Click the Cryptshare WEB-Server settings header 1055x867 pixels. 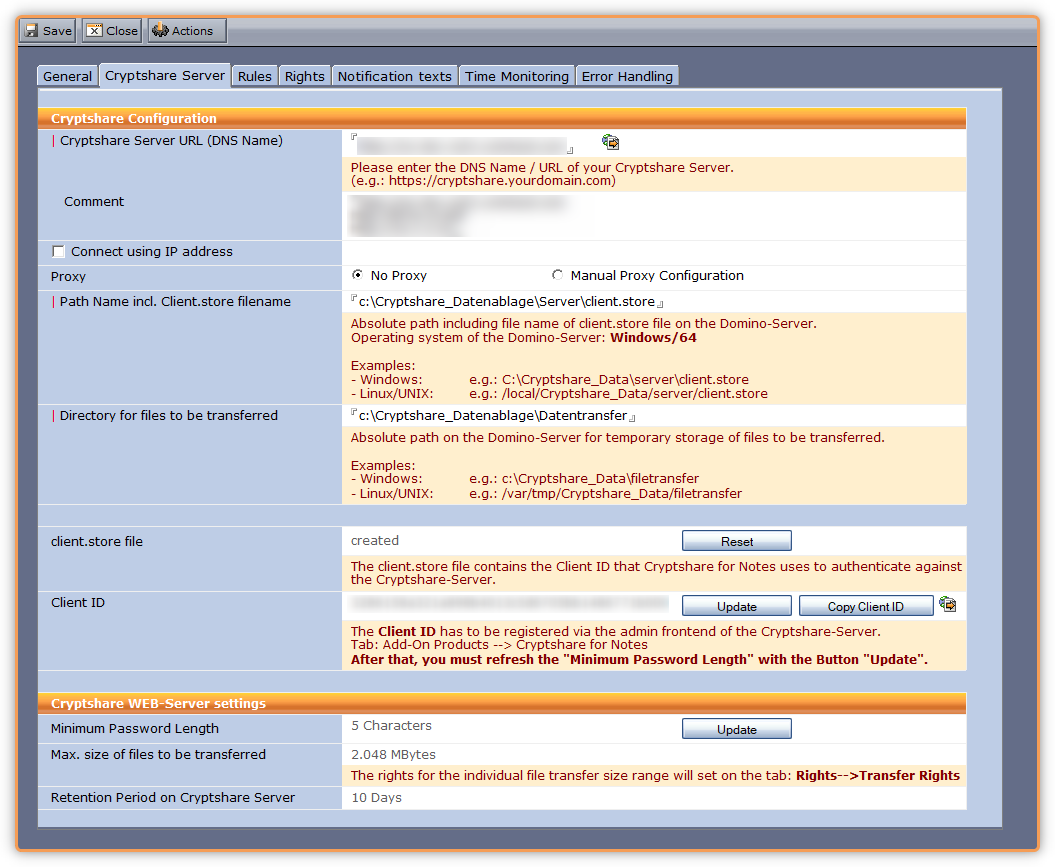(502, 704)
